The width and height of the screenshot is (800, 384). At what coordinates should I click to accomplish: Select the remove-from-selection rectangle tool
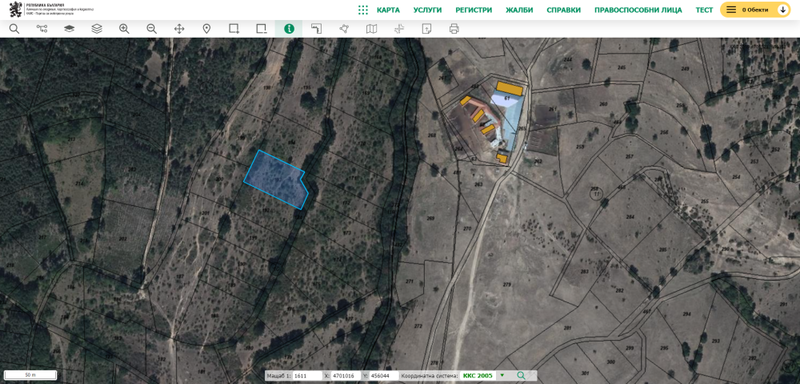pos(262,29)
